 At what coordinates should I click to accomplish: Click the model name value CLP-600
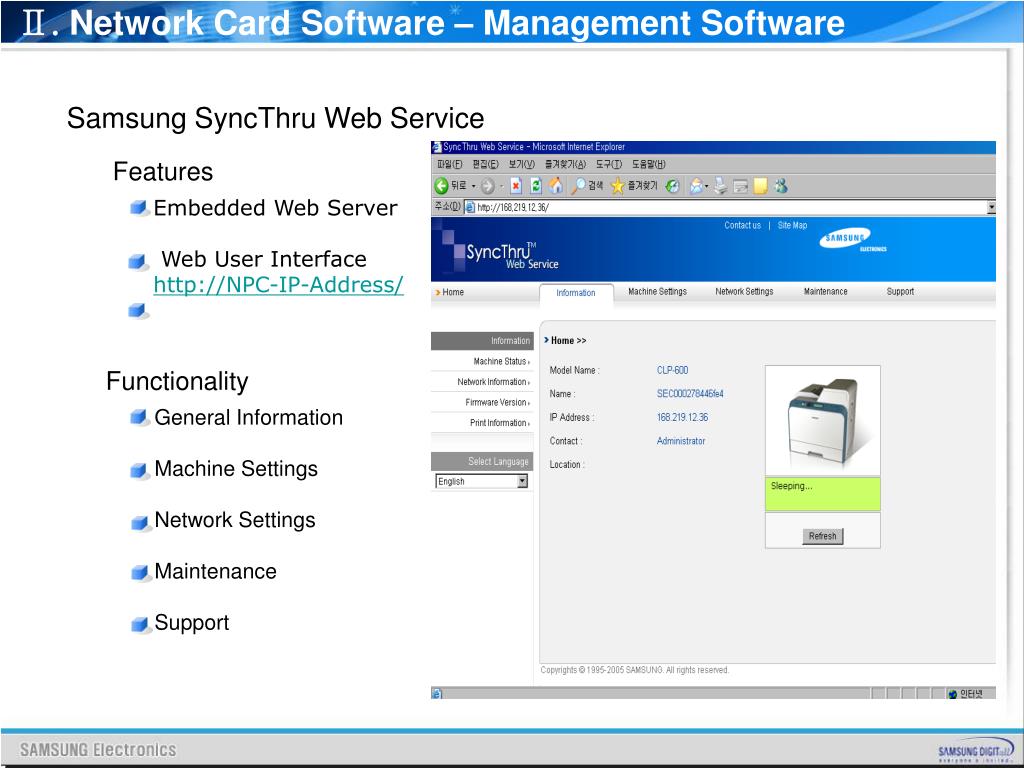point(672,370)
